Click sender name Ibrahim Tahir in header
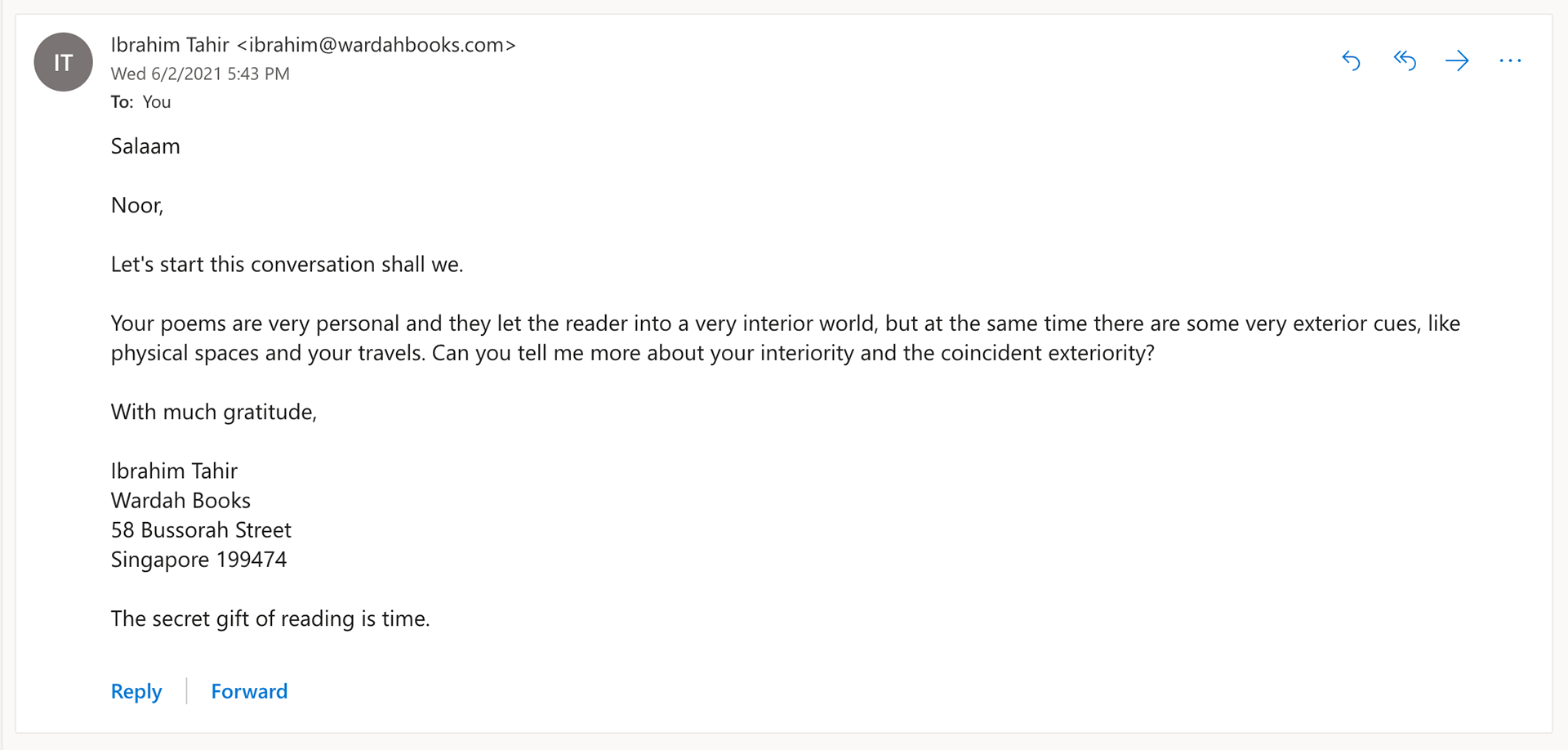The height and width of the screenshot is (750, 1568). pyautogui.click(x=170, y=45)
